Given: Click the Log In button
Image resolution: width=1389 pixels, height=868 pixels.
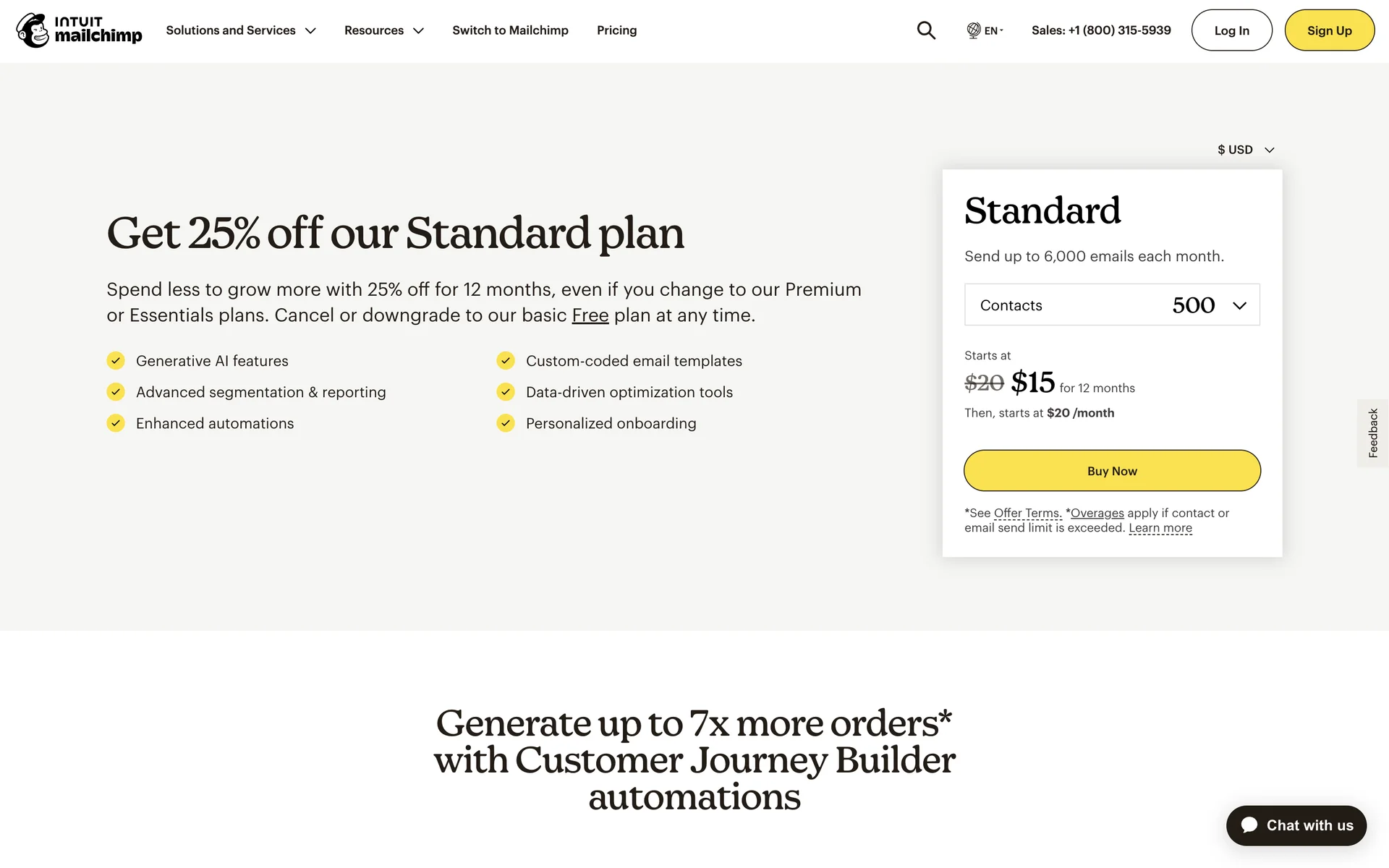Looking at the screenshot, I should [x=1231, y=30].
